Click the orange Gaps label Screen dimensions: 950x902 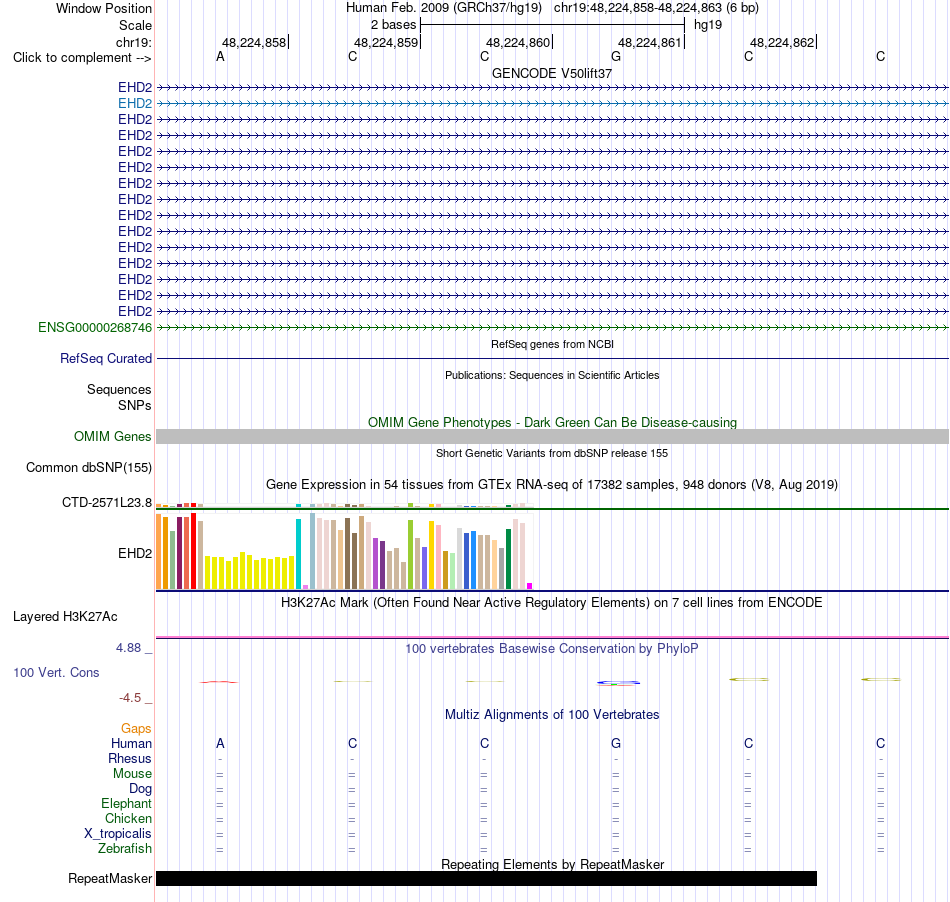[x=136, y=728]
